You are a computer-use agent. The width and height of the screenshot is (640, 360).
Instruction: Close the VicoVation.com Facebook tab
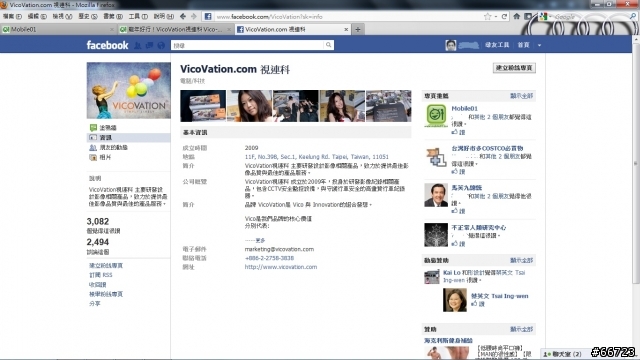[346, 29]
